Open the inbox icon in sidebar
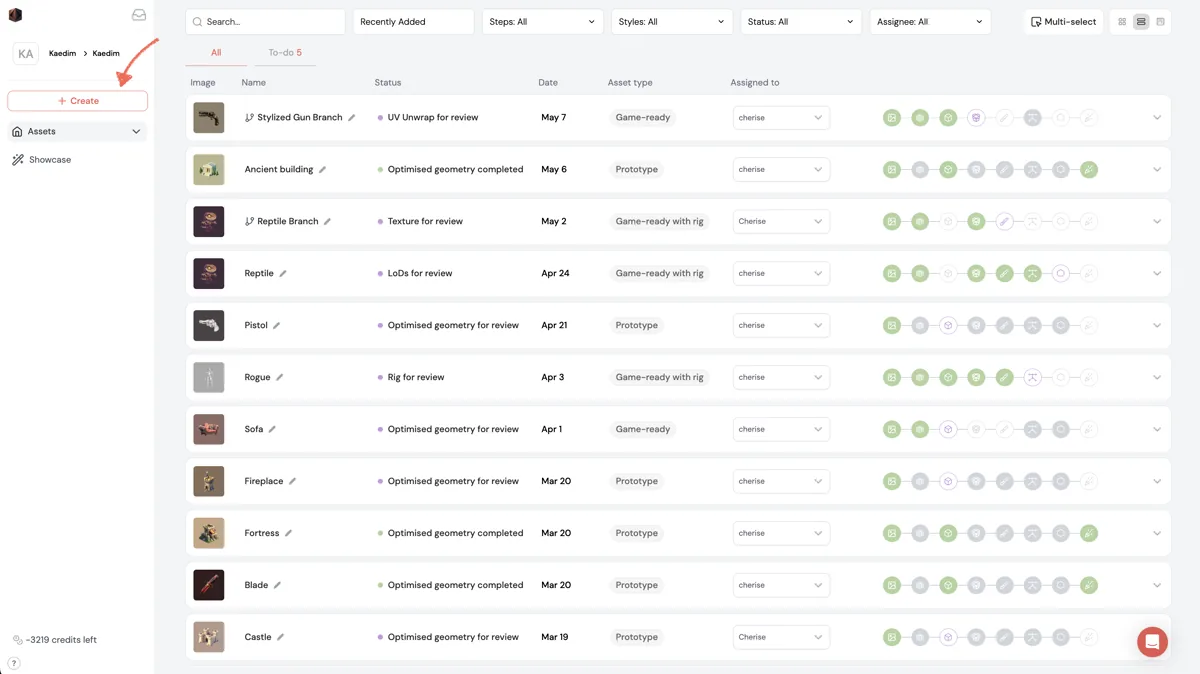The width and height of the screenshot is (1200, 674). pos(138,15)
